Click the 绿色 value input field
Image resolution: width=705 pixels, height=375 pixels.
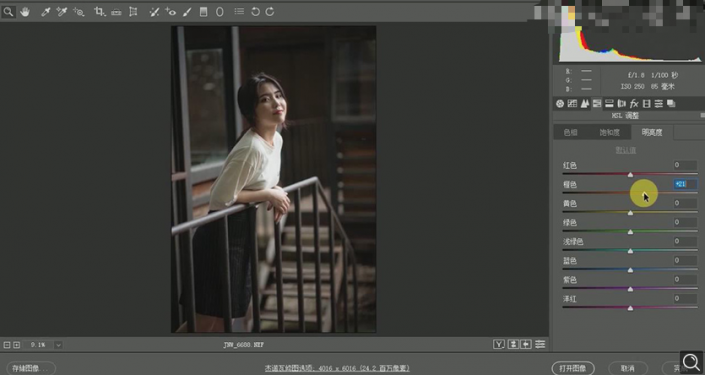pos(685,222)
